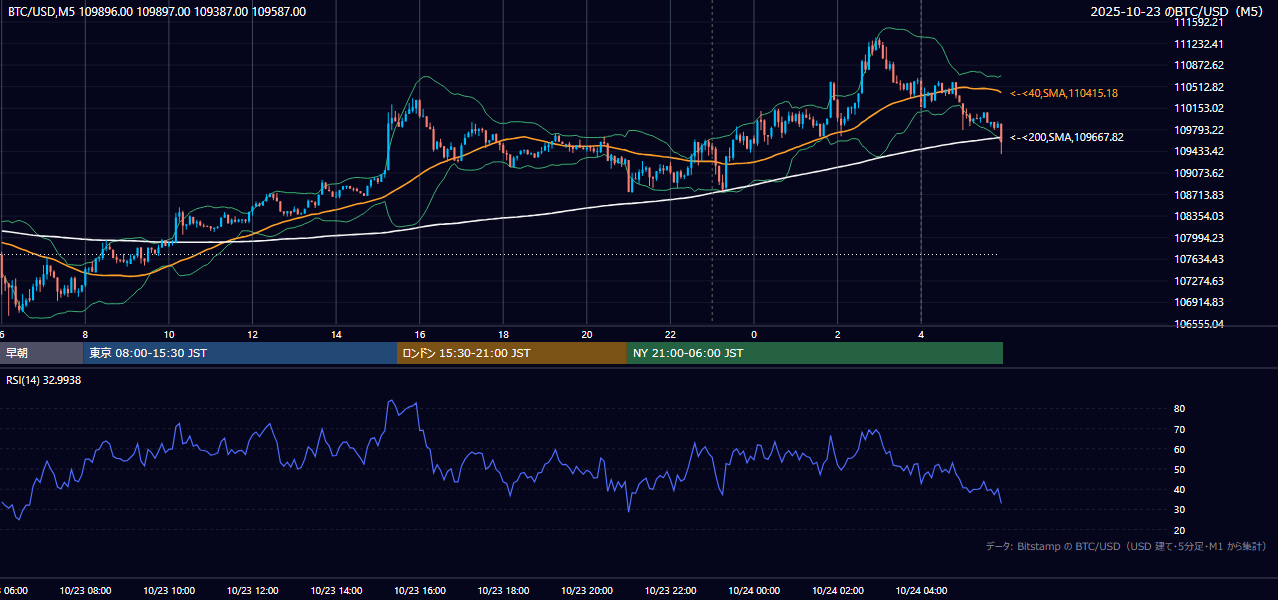The width and height of the screenshot is (1278, 600).
Task: Click RSI axis level 30
Action: click(1179, 510)
